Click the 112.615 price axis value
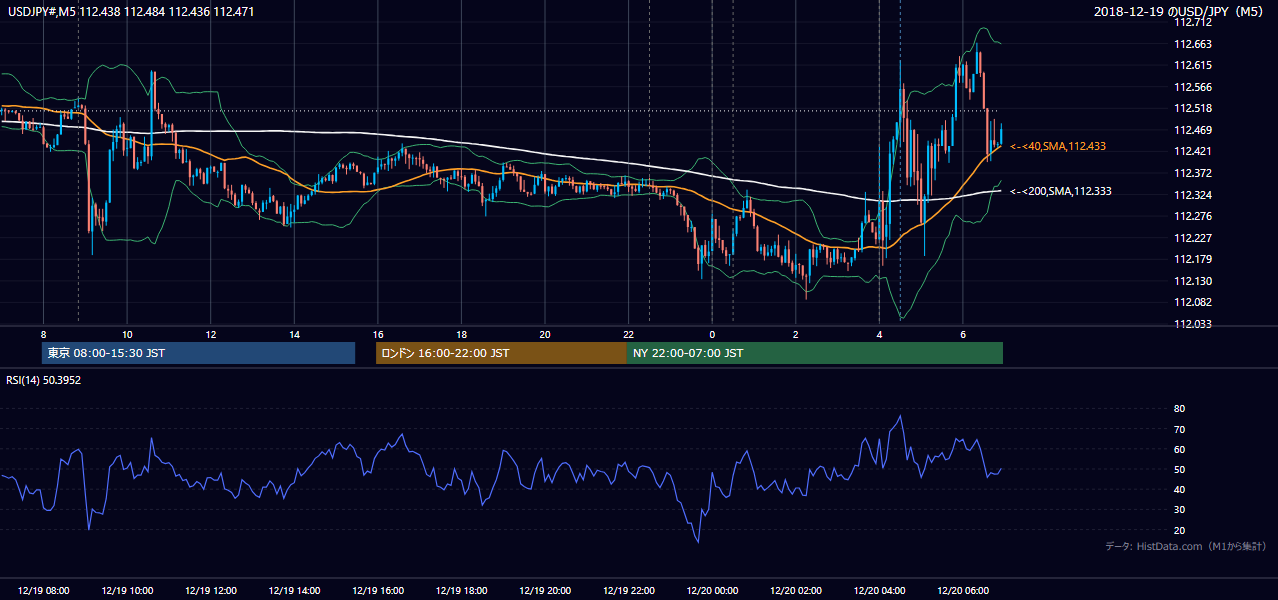Image resolution: width=1278 pixels, height=600 pixels. click(1193, 65)
